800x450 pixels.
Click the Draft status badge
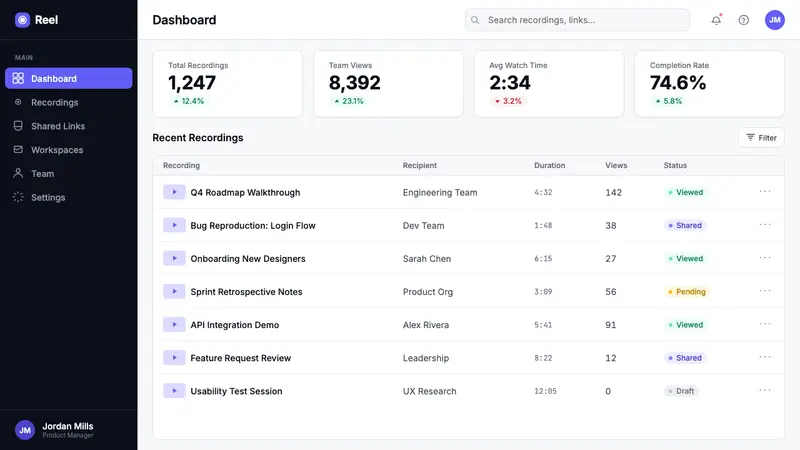click(x=681, y=391)
